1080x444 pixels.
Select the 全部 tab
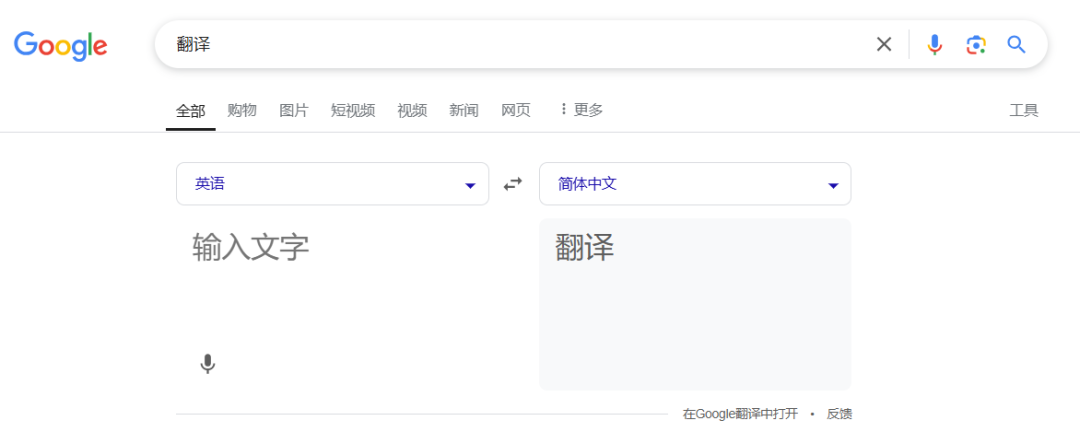[191, 110]
